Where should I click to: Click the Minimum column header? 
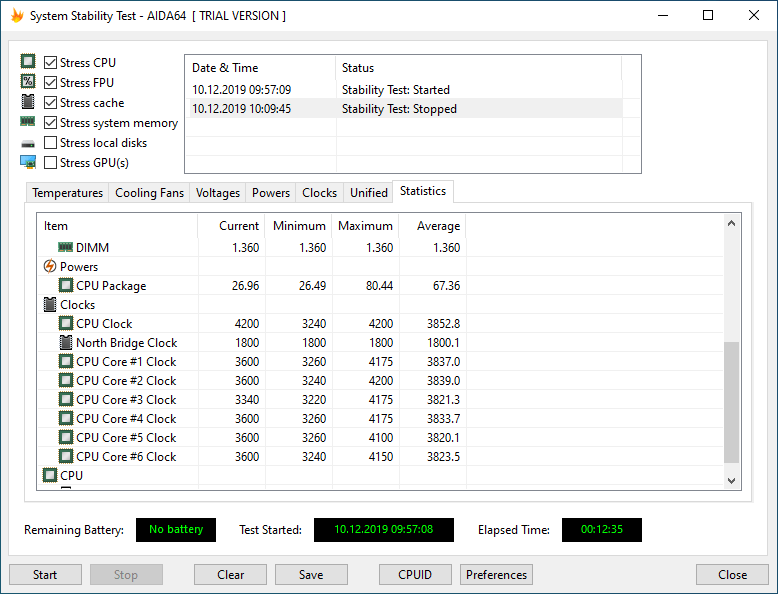point(299,226)
